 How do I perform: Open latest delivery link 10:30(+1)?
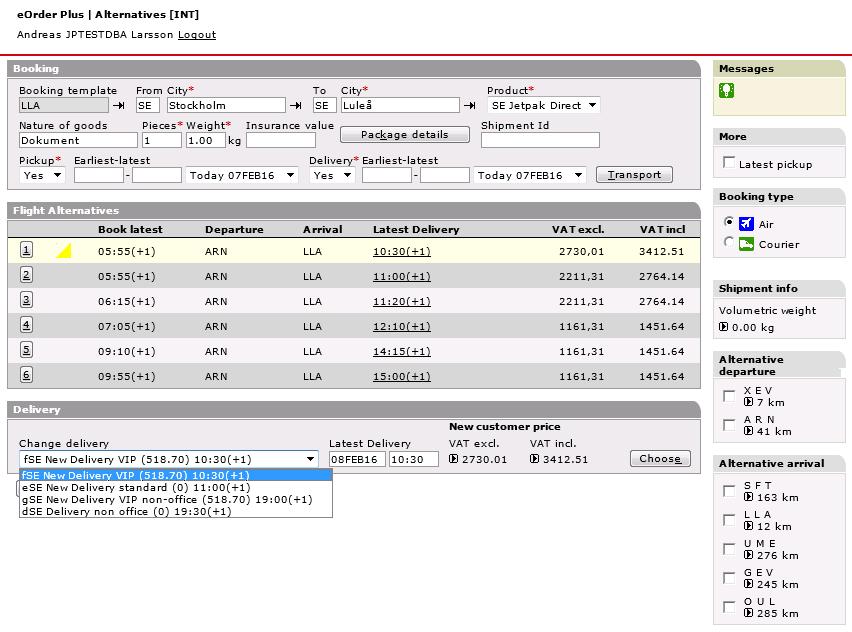pyautogui.click(x=402, y=252)
